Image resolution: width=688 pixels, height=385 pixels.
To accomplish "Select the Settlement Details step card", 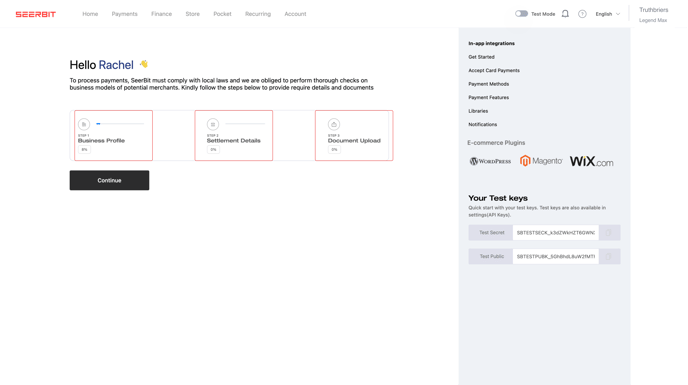I will [x=234, y=135].
